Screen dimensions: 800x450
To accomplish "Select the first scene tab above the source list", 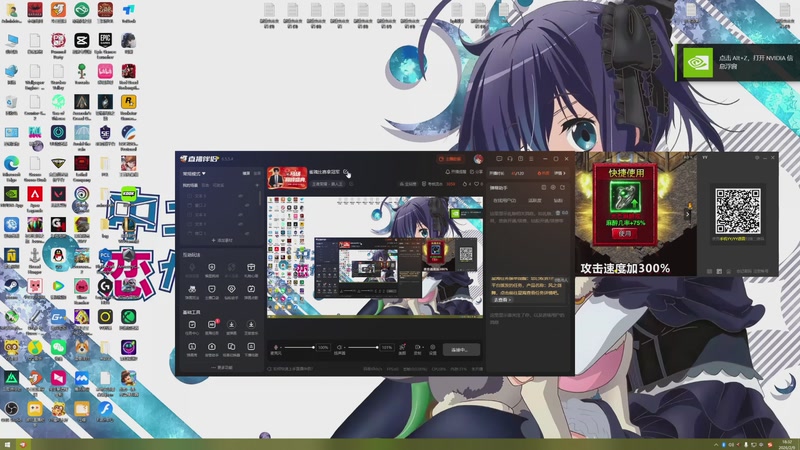I will coord(191,185).
